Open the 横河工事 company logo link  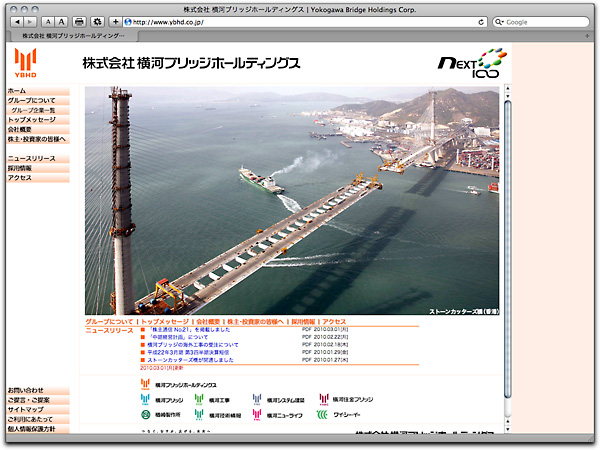tap(214, 398)
